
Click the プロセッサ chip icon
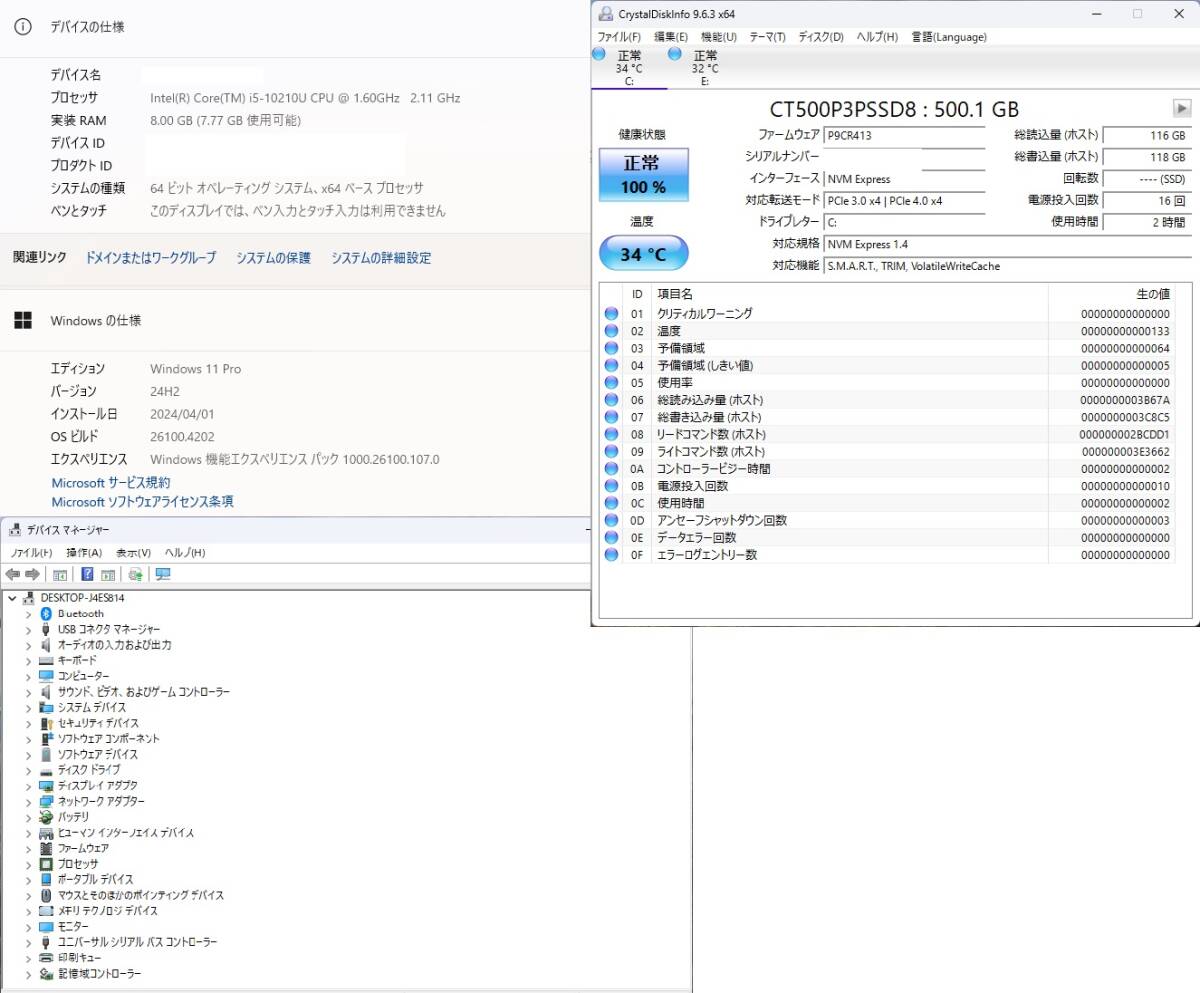pos(46,864)
